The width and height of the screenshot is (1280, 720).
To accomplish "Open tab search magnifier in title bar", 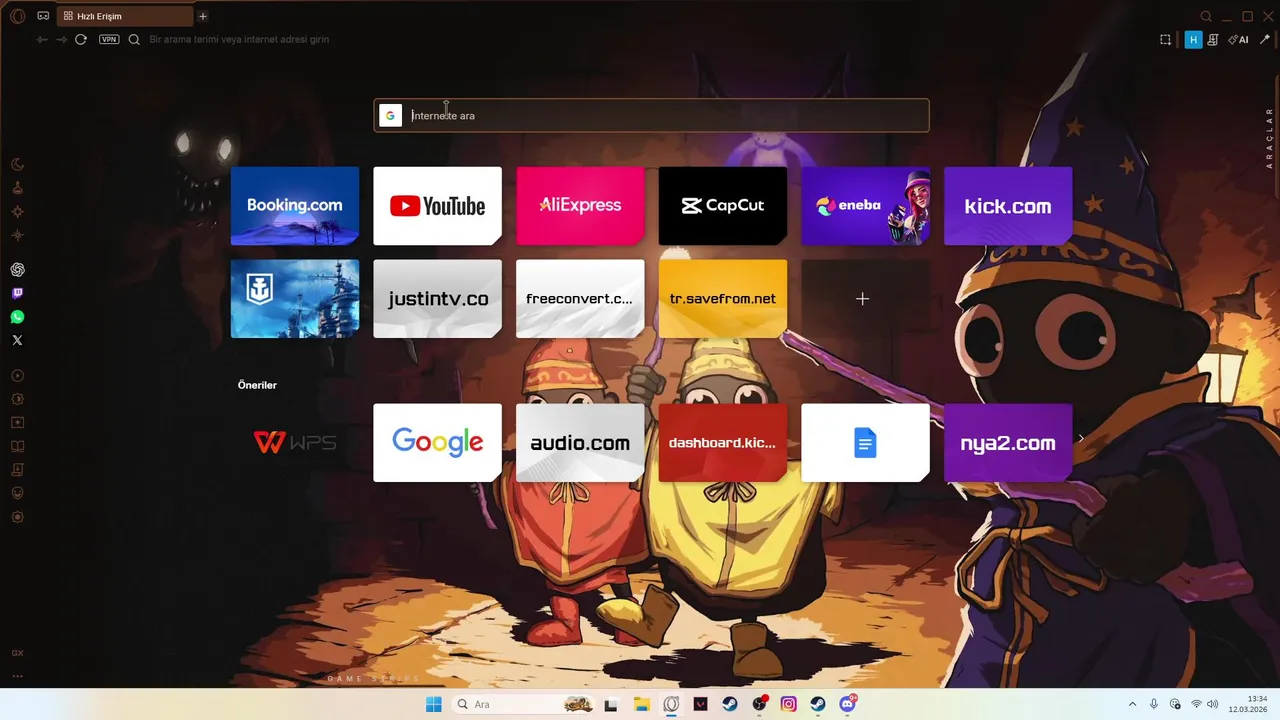I will [x=1206, y=16].
